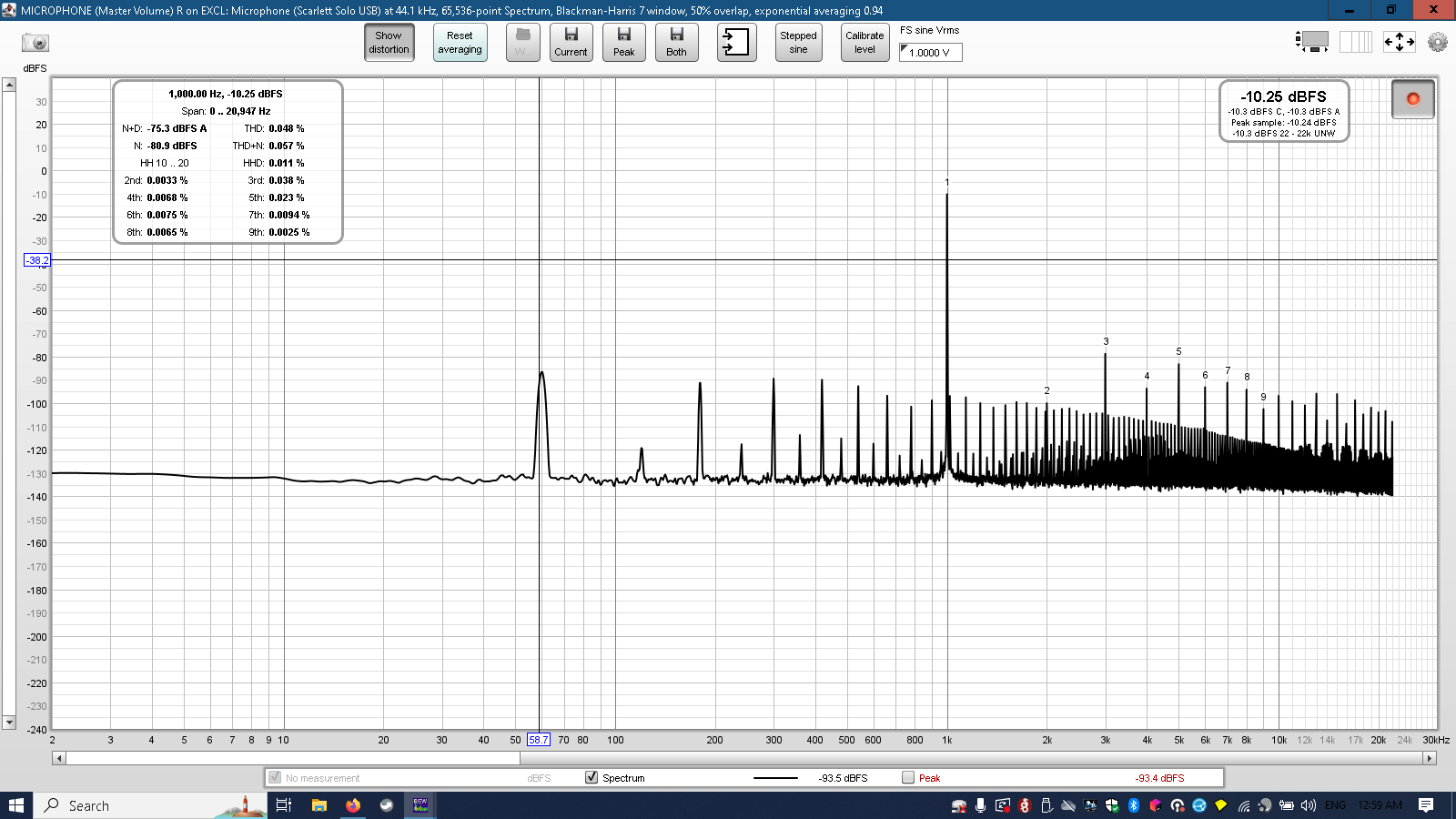1456x819 pixels.
Task: Click the dBFS axis unit label
Action: (35, 68)
